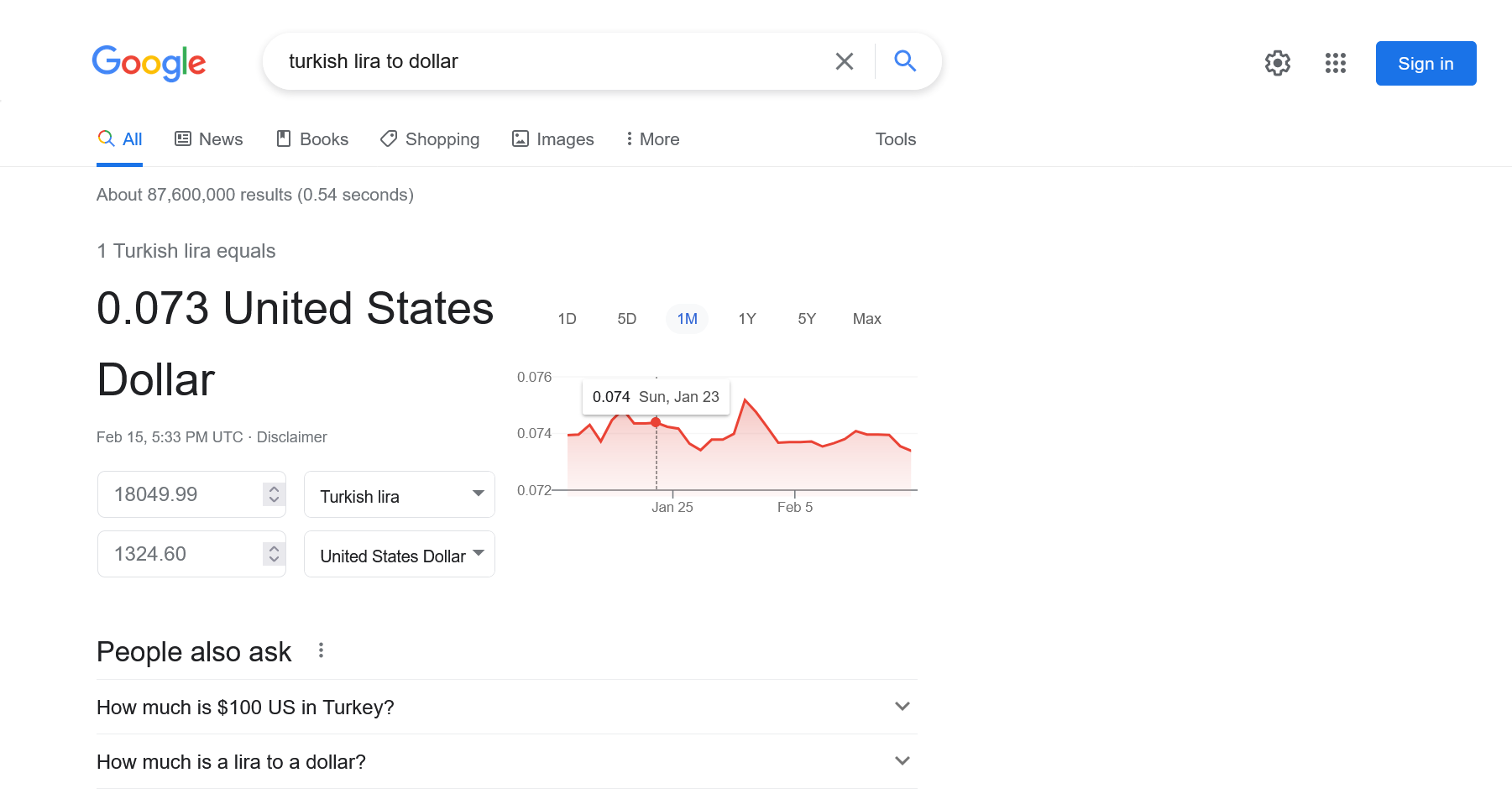1512x799 pixels.
Task: Click the Sign in button
Action: pyautogui.click(x=1425, y=63)
